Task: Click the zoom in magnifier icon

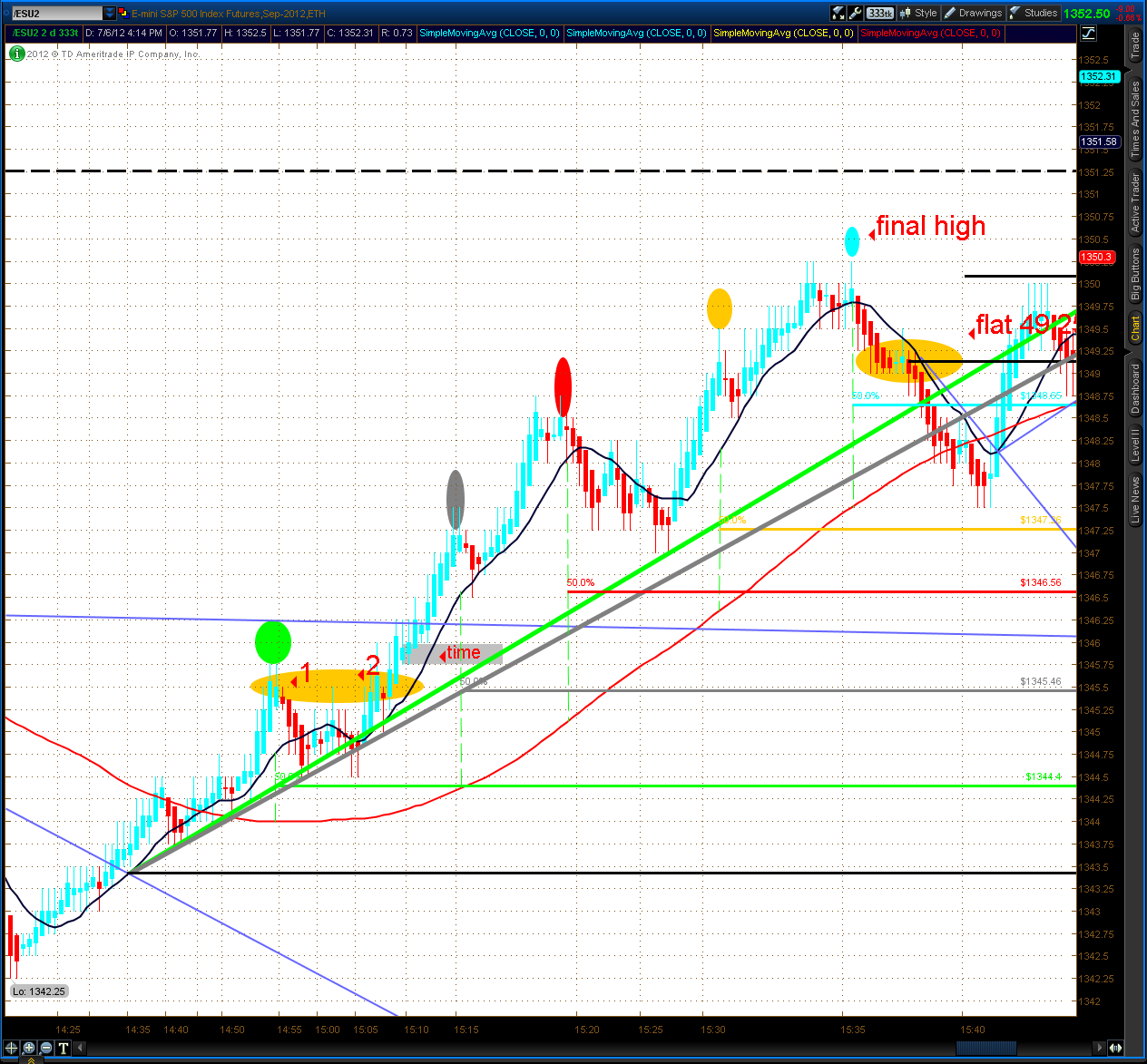Action: click(29, 1049)
